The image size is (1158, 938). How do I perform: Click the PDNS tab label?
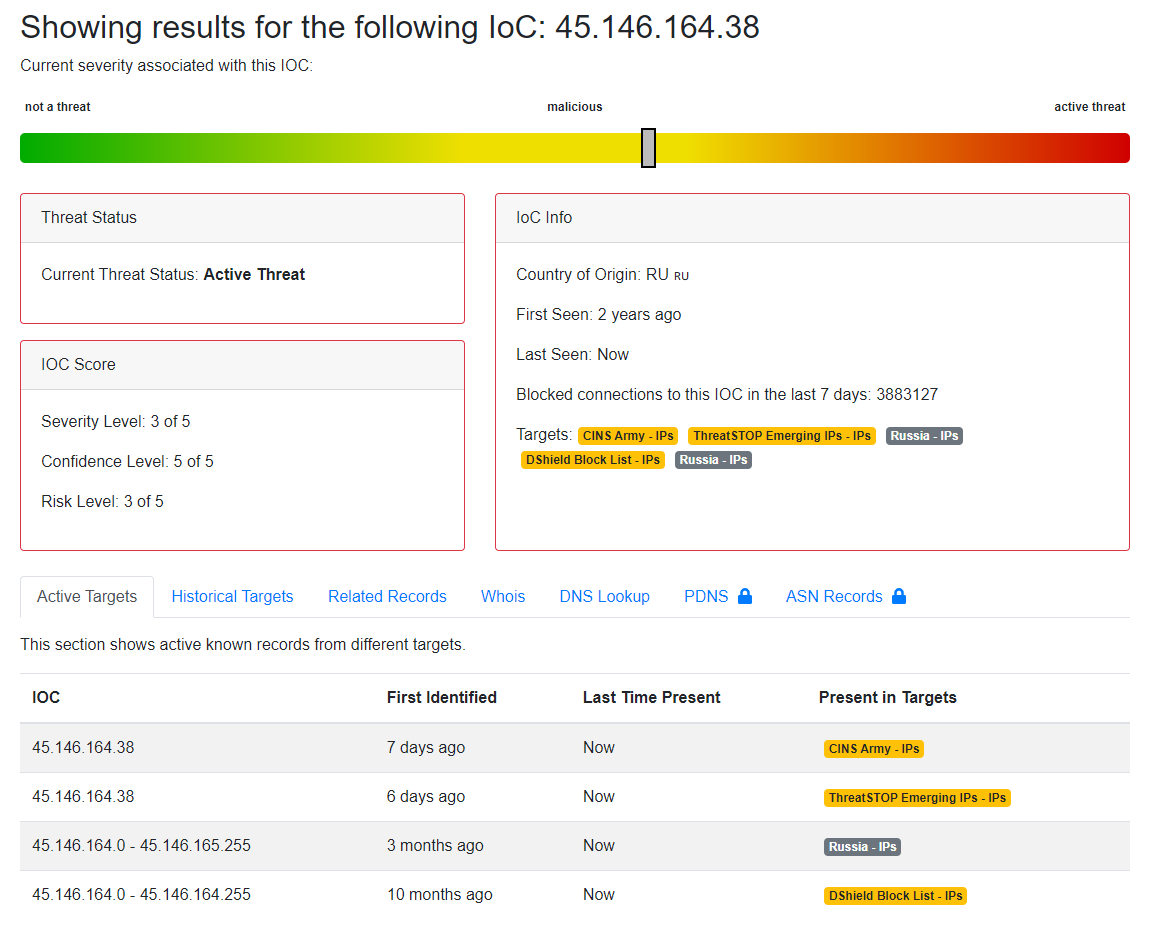click(x=706, y=596)
